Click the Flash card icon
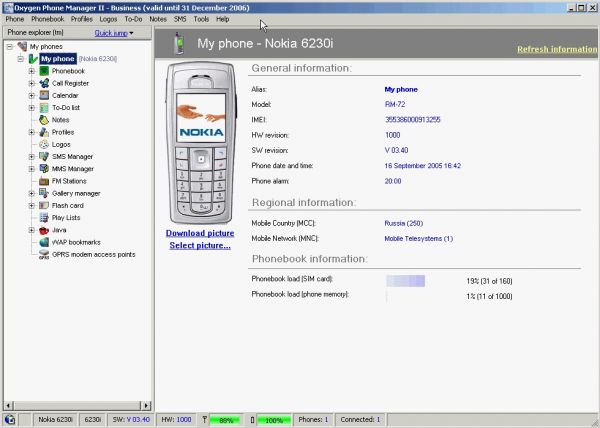The image size is (600, 428). click(x=44, y=205)
